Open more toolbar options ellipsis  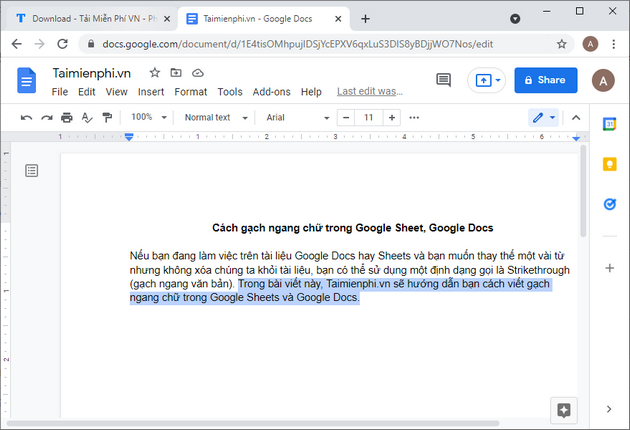tap(414, 118)
